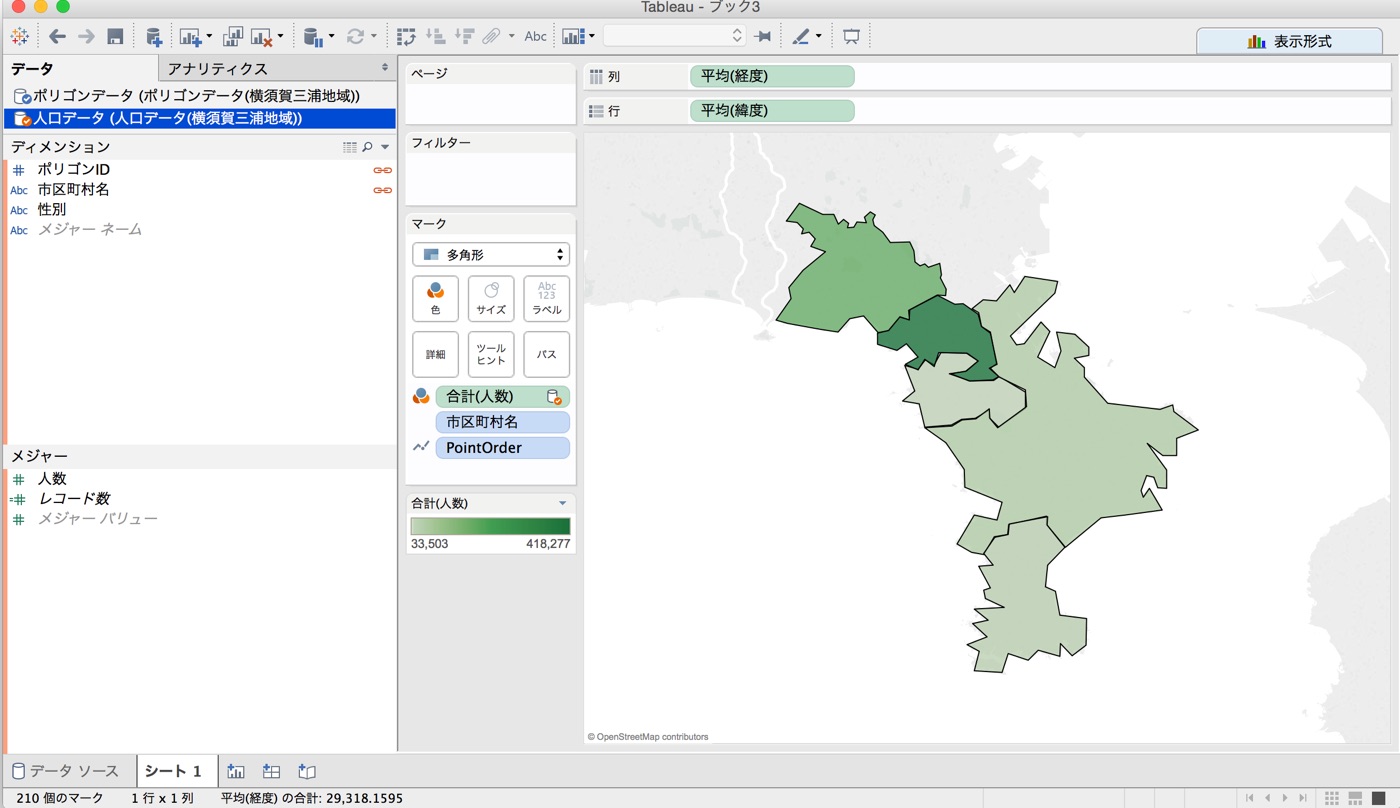This screenshot has height=808, width=1400.
Task: Click the green color legend gradient
Action: pyautogui.click(x=490, y=525)
